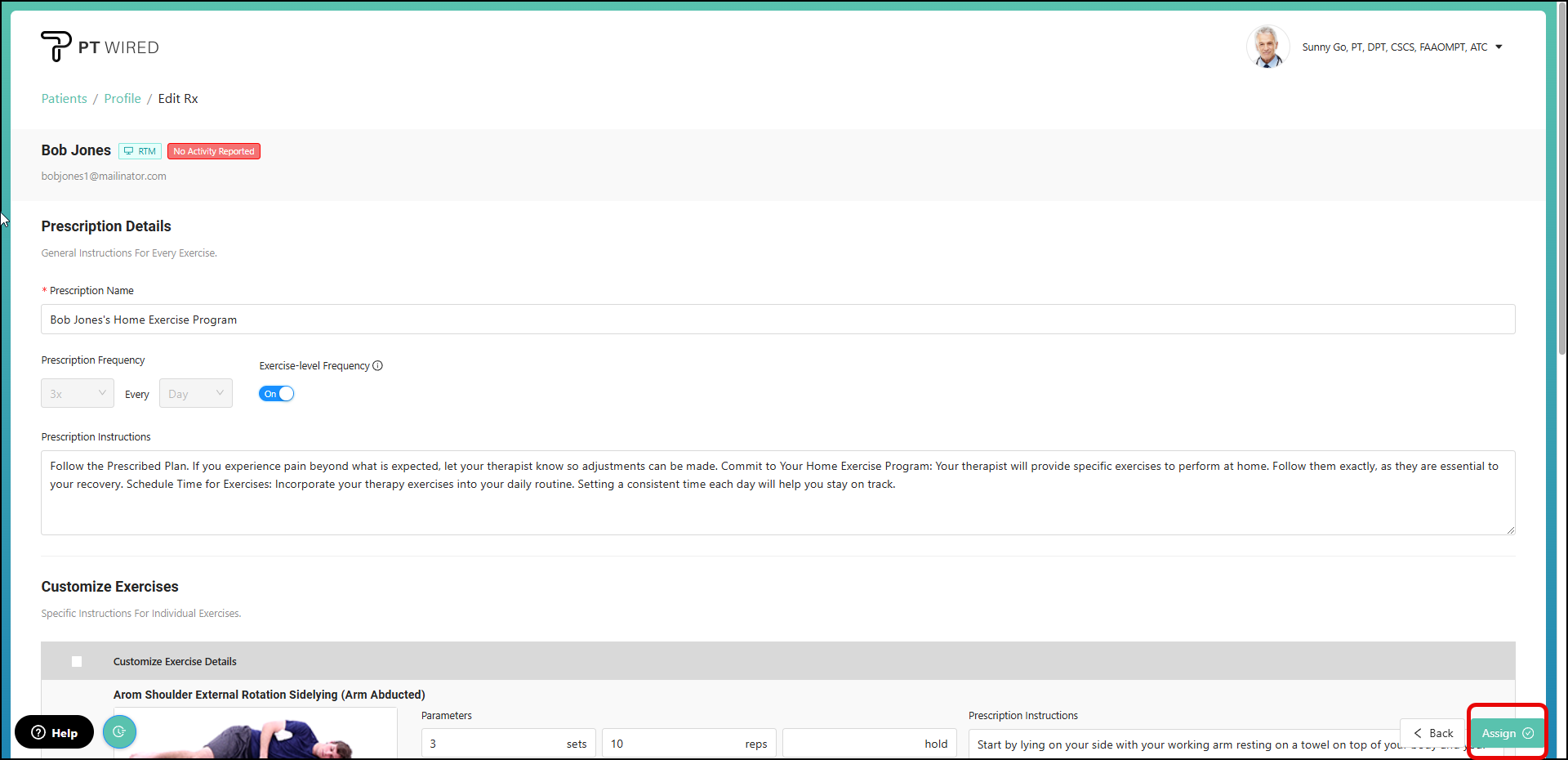Open the Help chat widget
Screen dimensions: 1568x760
click(x=54, y=732)
